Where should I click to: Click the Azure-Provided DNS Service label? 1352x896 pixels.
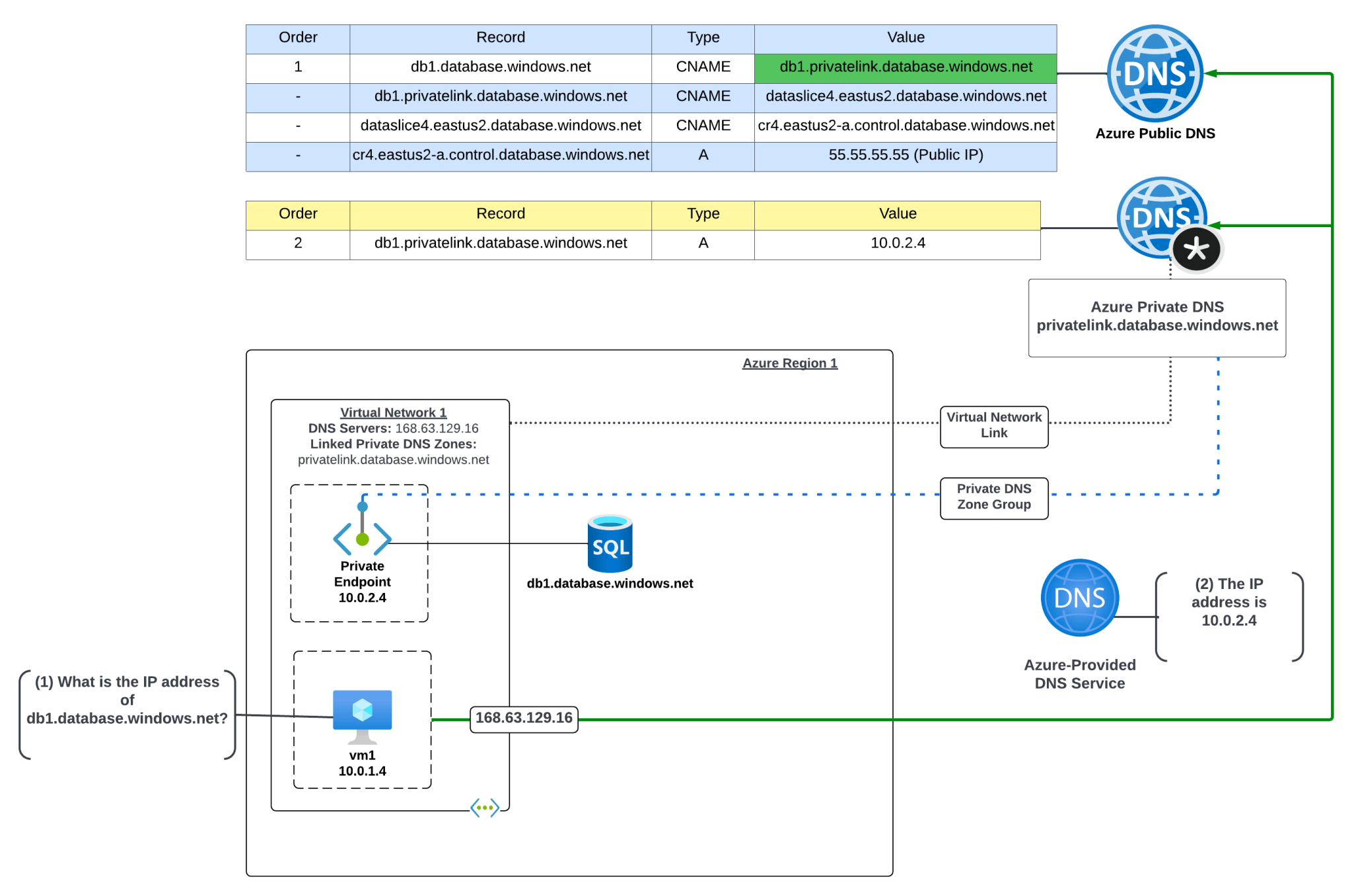click(x=1080, y=674)
